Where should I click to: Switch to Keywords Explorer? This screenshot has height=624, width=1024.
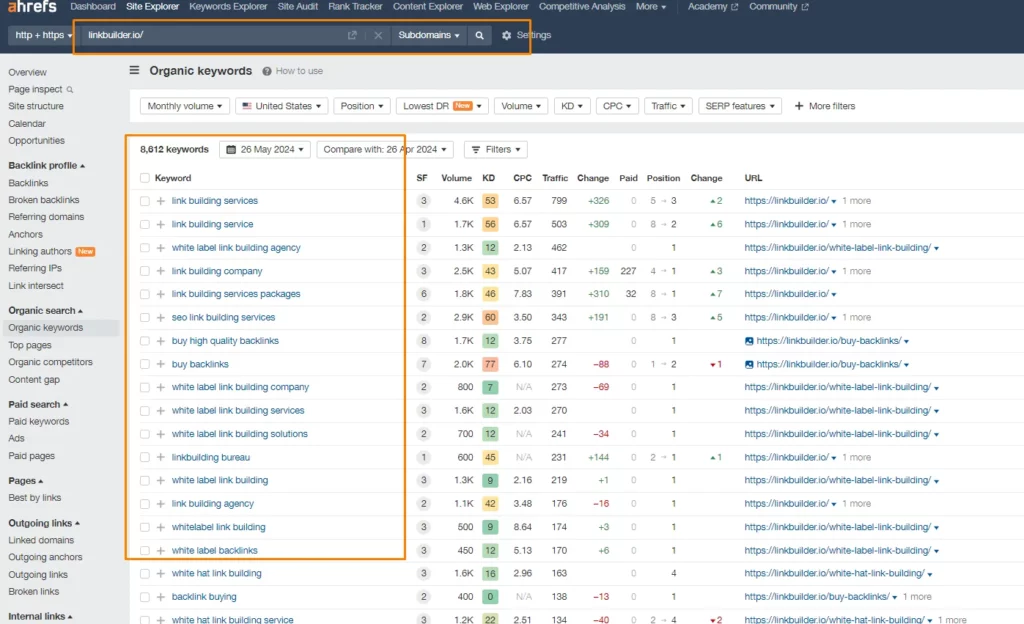pyautogui.click(x=229, y=7)
